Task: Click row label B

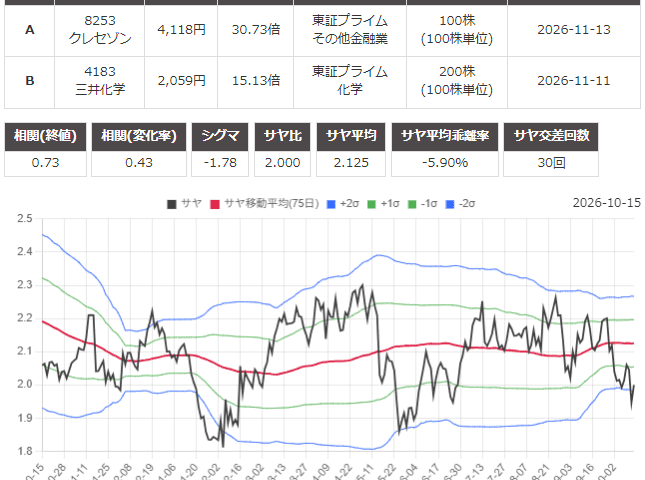Action: click(x=30, y=81)
